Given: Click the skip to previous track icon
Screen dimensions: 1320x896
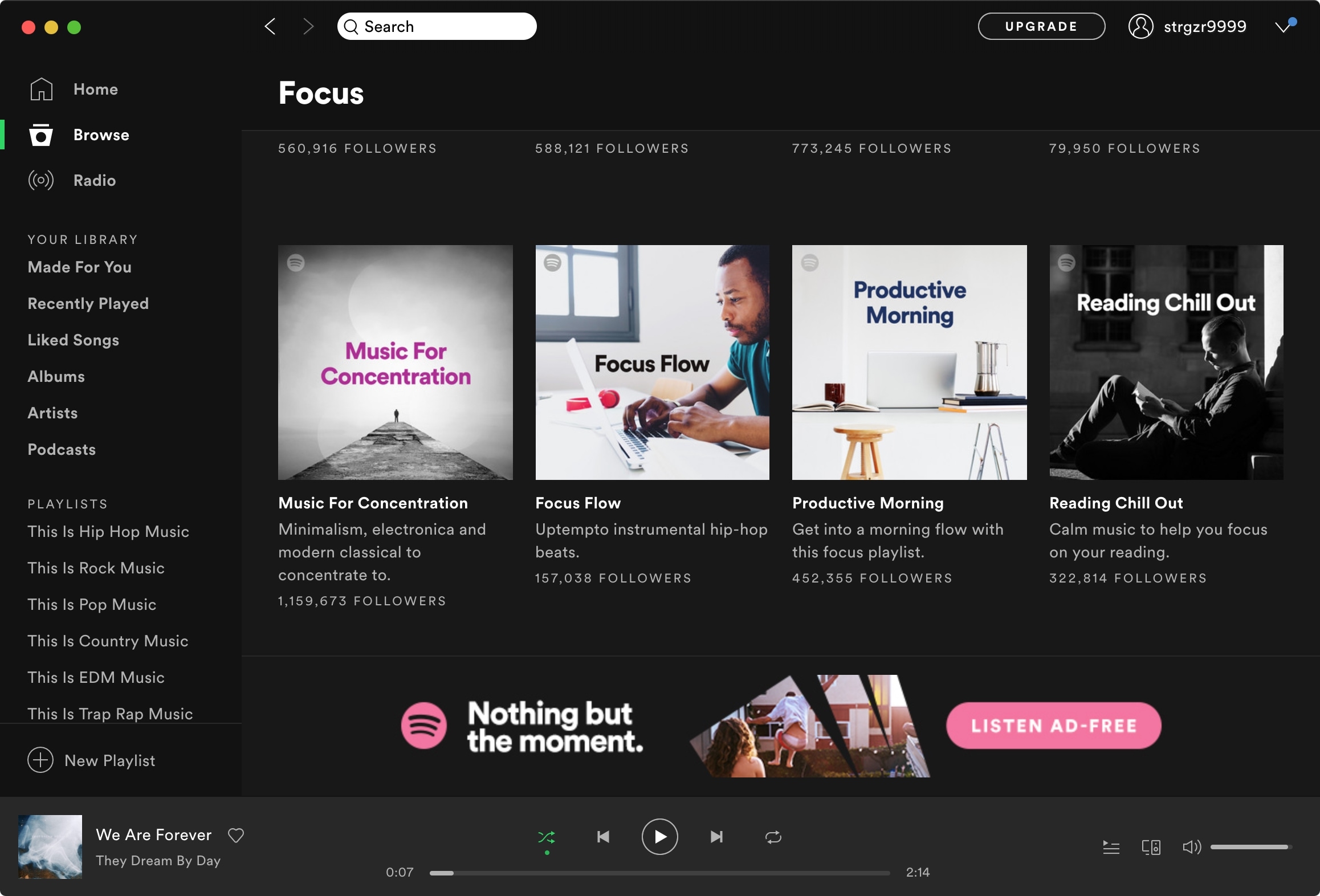Looking at the screenshot, I should click(x=602, y=836).
